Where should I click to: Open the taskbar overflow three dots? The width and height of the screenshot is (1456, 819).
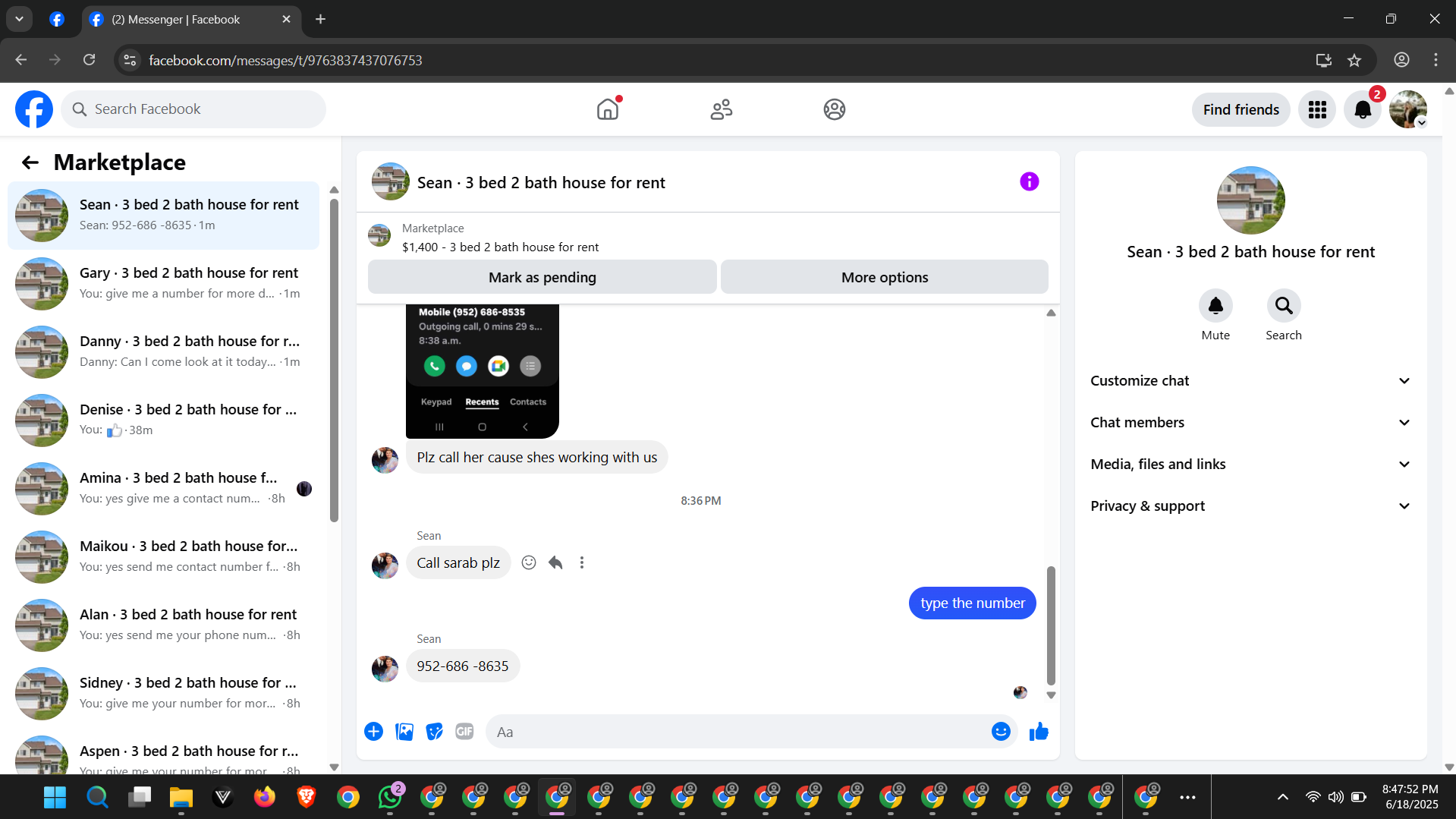(x=1187, y=797)
